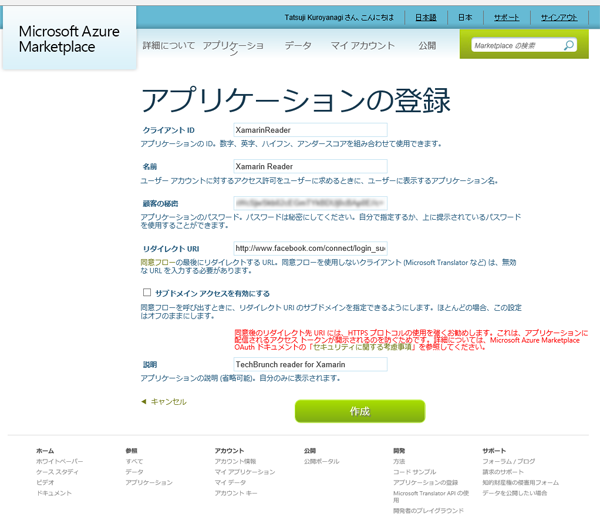Viewport: 600px width, 520px height.
Task: Open footer ドキュメント link
Action: click(54, 493)
